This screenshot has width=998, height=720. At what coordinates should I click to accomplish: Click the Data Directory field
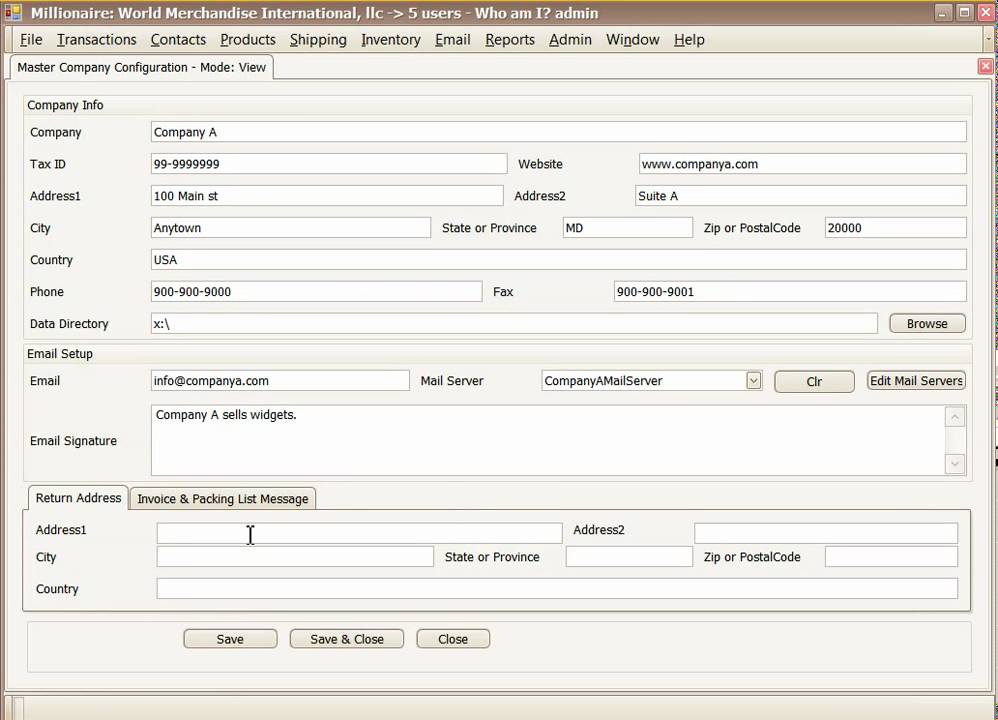point(514,323)
